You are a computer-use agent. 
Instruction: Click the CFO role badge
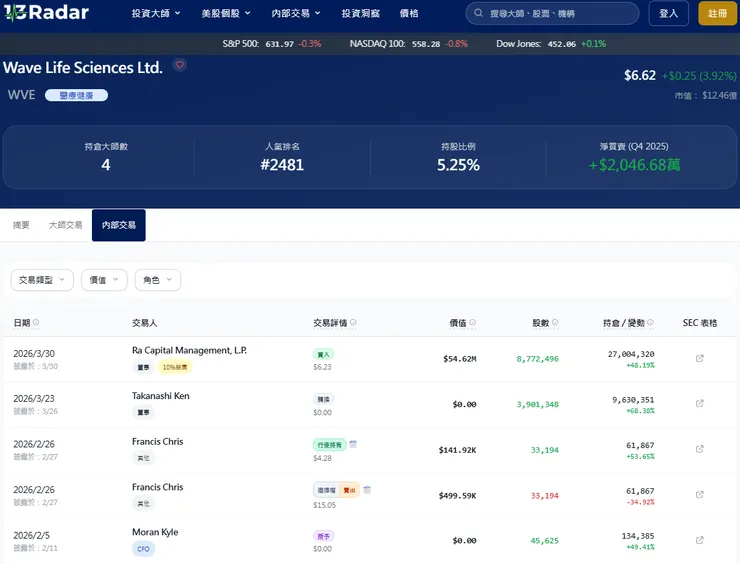coord(143,549)
